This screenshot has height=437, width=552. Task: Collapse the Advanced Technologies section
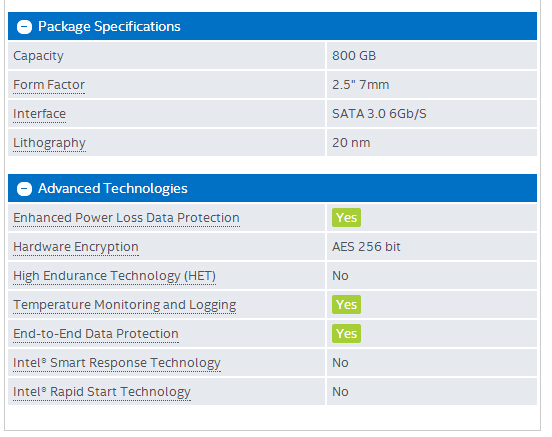[24, 189]
